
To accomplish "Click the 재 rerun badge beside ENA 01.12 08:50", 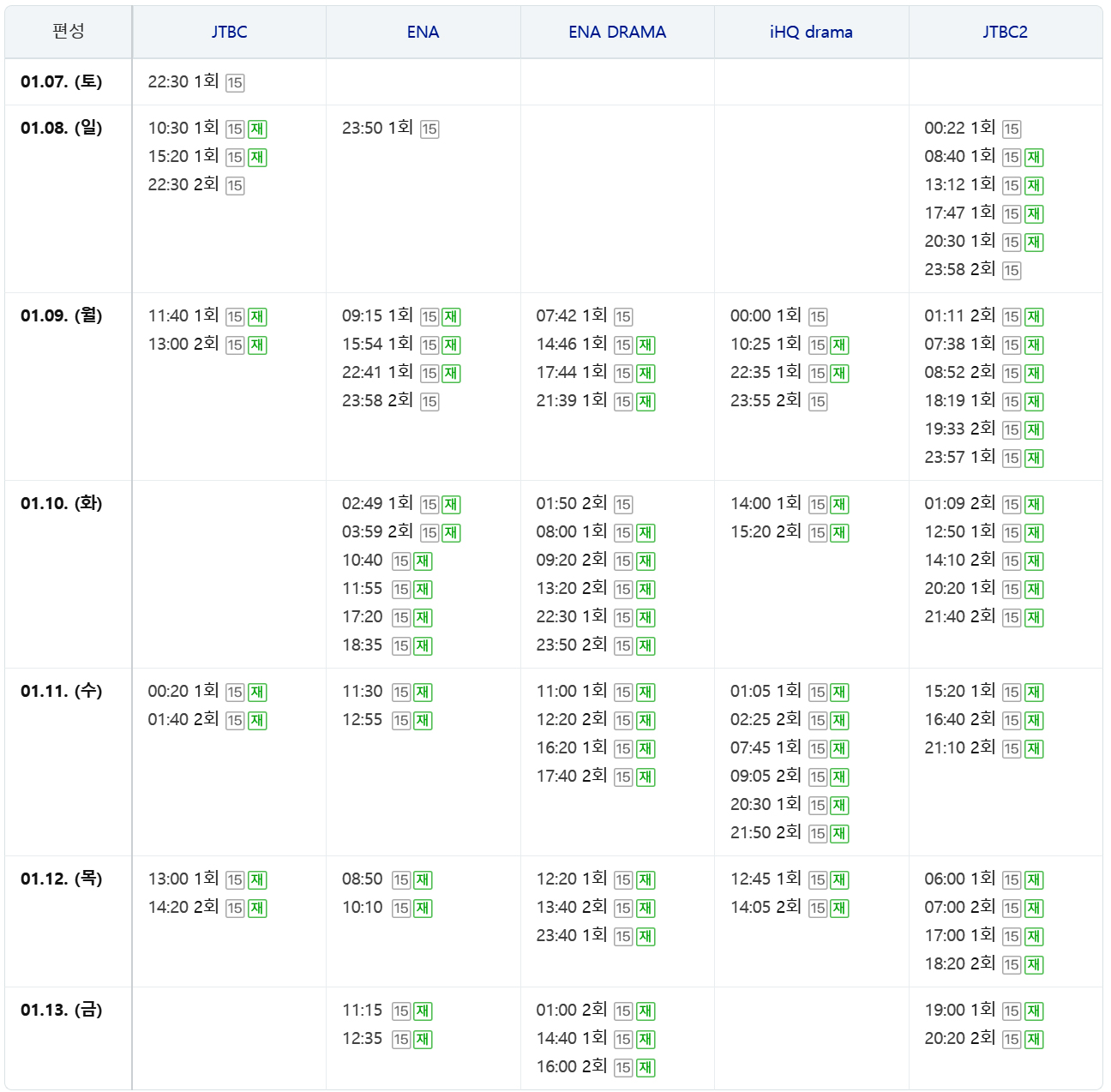I will [423, 879].
